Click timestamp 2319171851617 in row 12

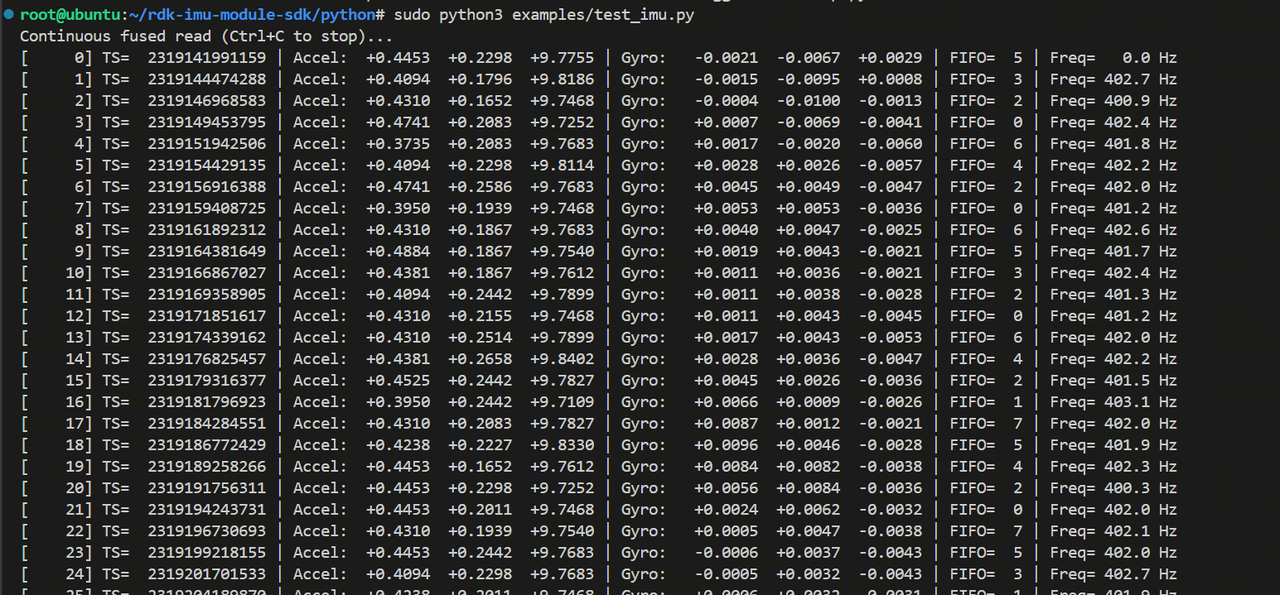207,316
